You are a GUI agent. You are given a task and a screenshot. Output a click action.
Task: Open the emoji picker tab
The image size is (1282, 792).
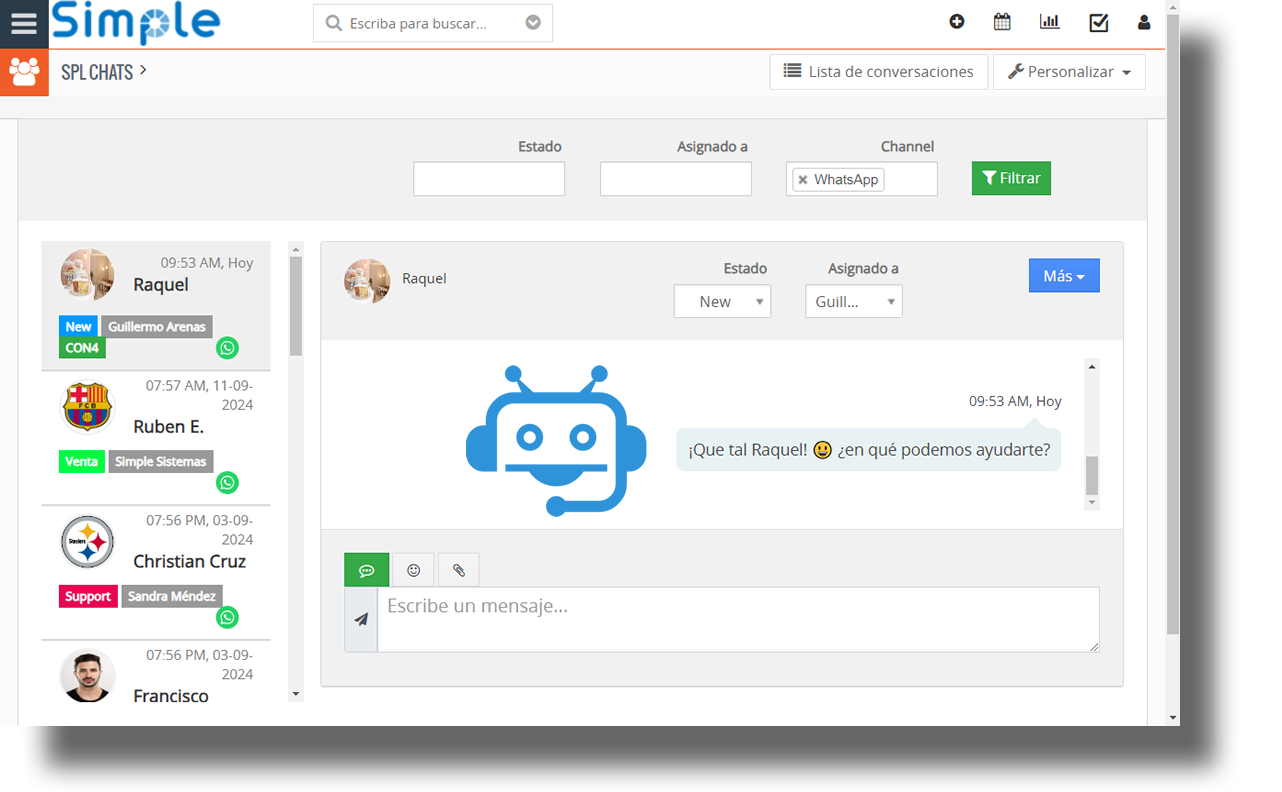pyautogui.click(x=414, y=570)
